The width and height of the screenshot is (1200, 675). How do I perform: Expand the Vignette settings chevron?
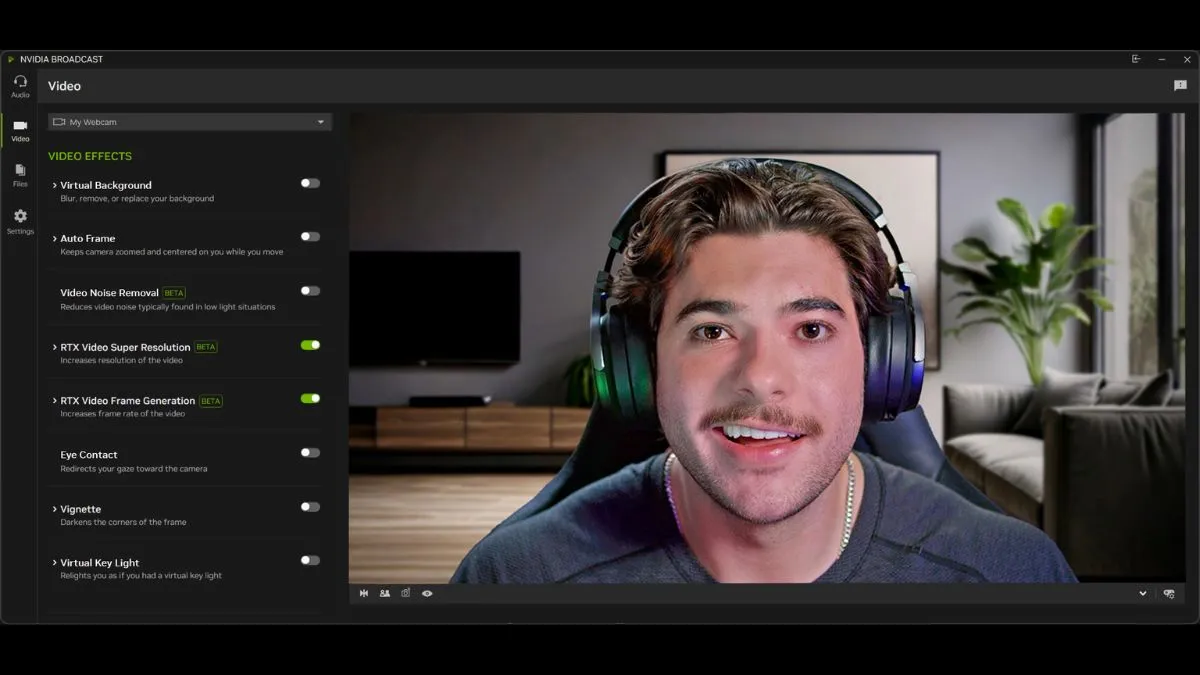(54, 509)
